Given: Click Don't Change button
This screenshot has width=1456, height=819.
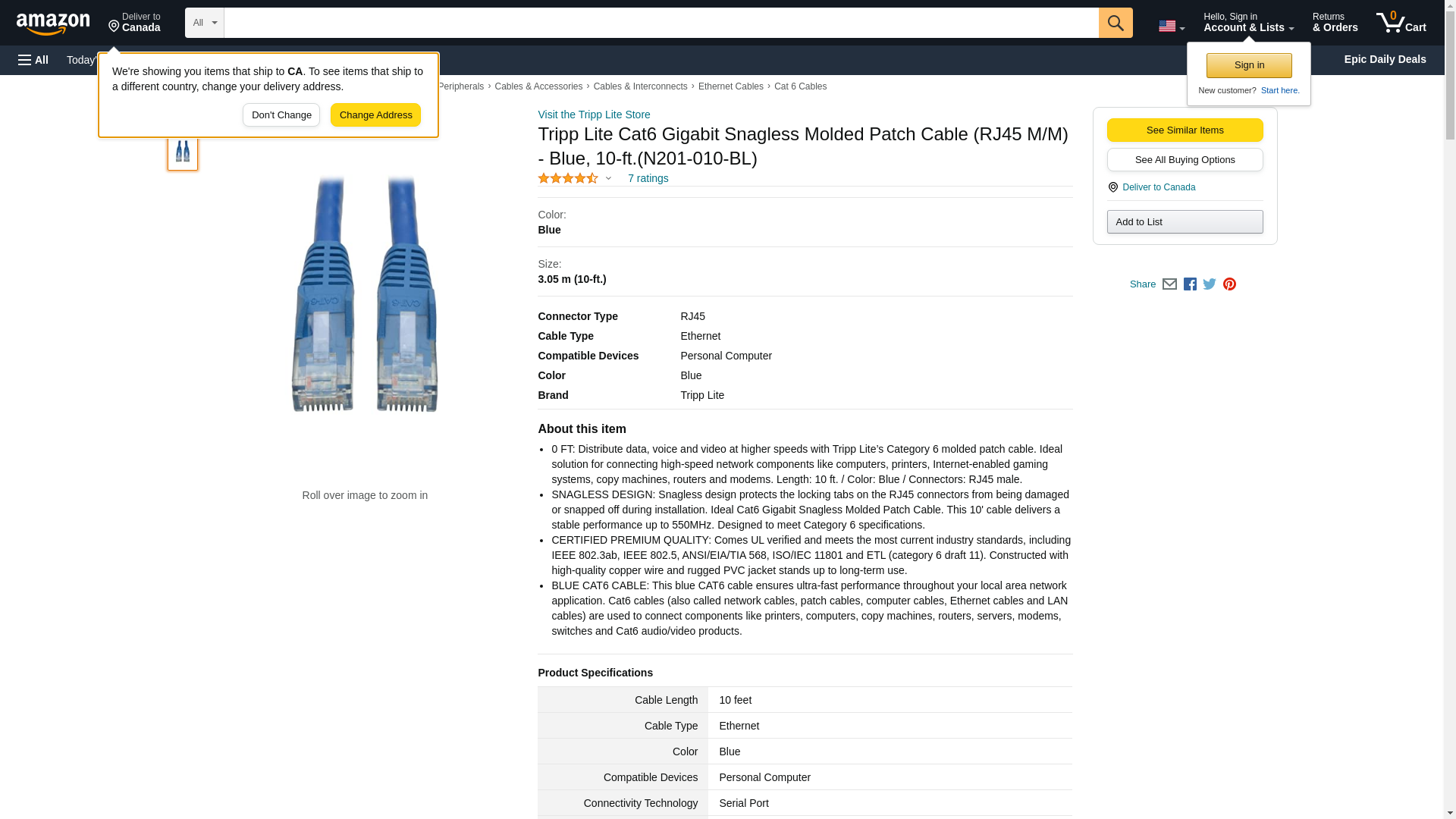Looking at the screenshot, I should tap(281, 115).
